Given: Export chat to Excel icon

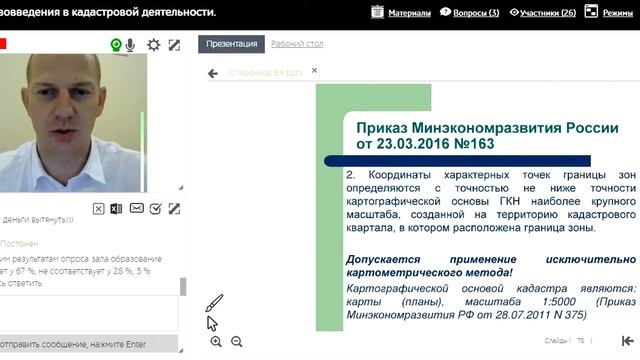Looking at the screenshot, I should (116, 209).
